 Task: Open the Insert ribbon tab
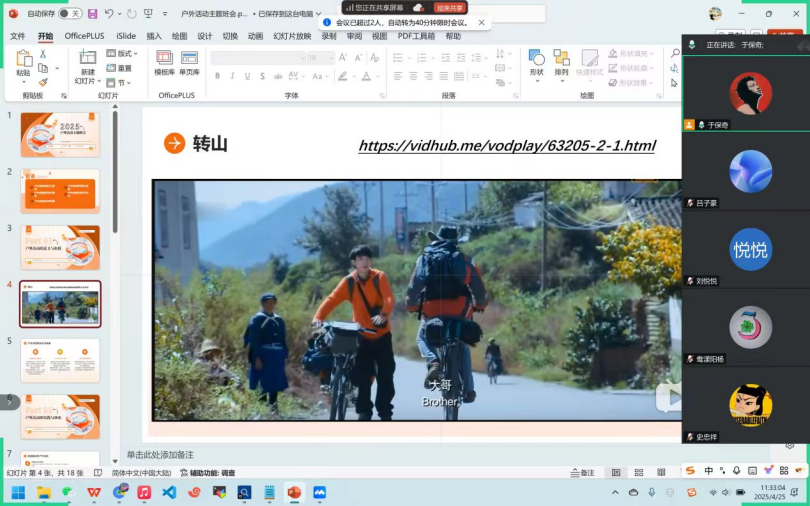tap(154, 36)
